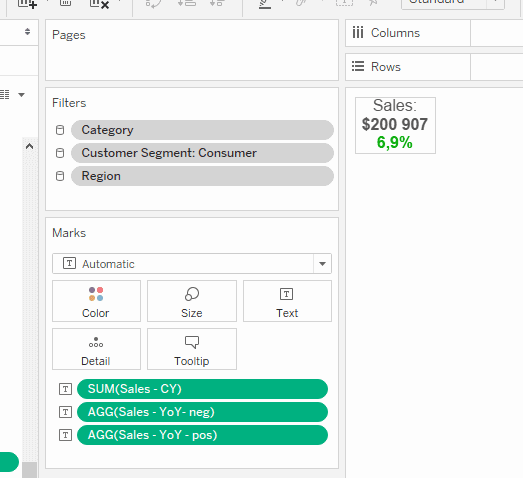Open the Text marks card

point(287,301)
